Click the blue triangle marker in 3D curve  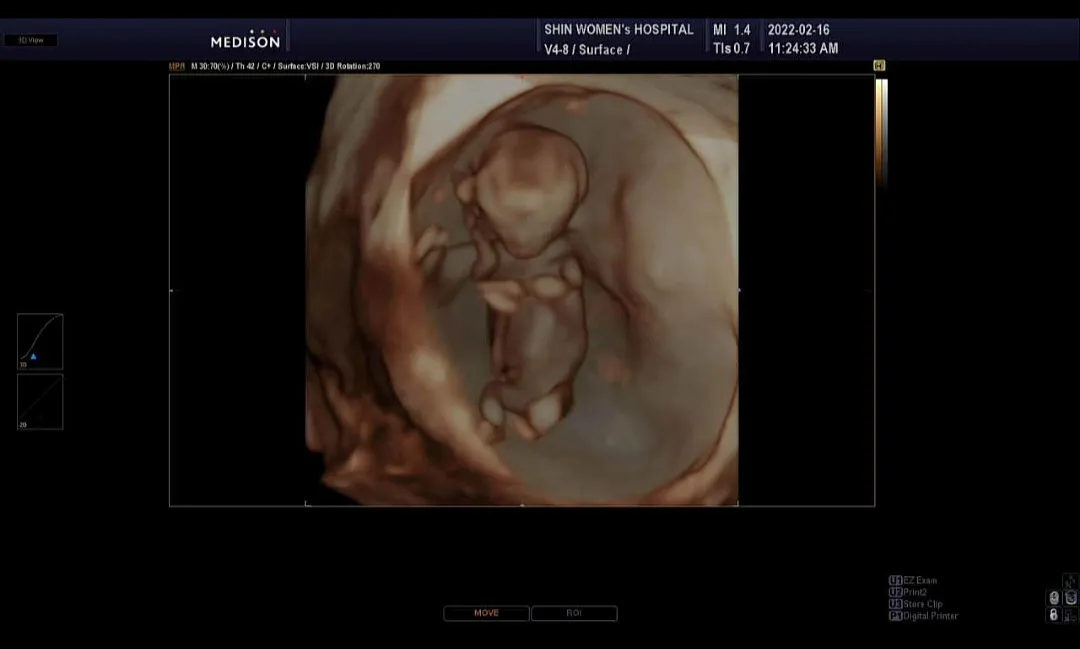33,356
